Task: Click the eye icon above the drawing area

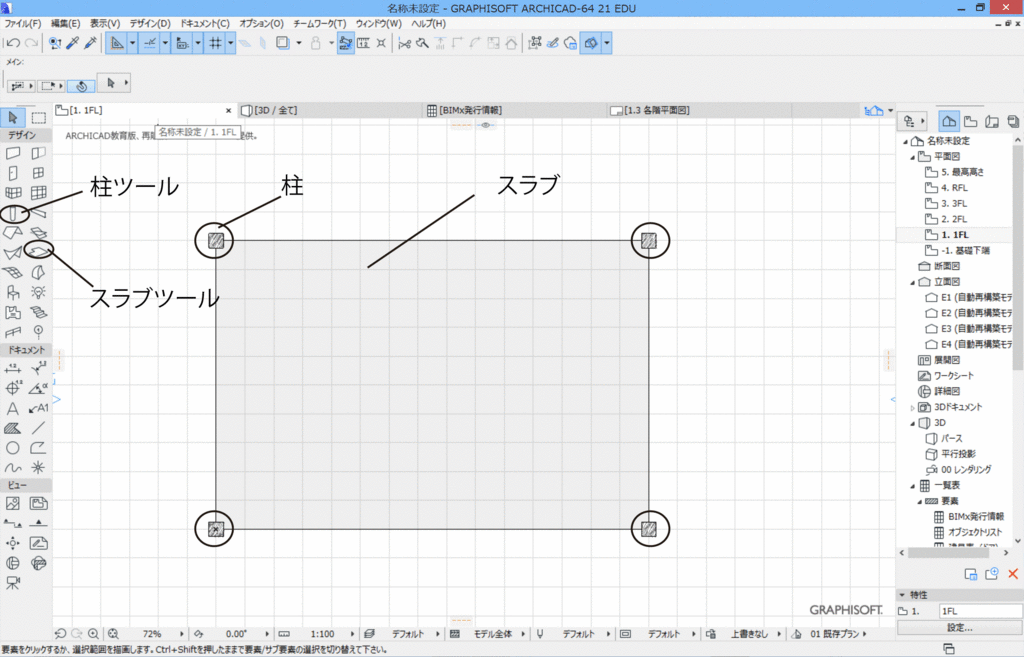Action: click(486, 125)
